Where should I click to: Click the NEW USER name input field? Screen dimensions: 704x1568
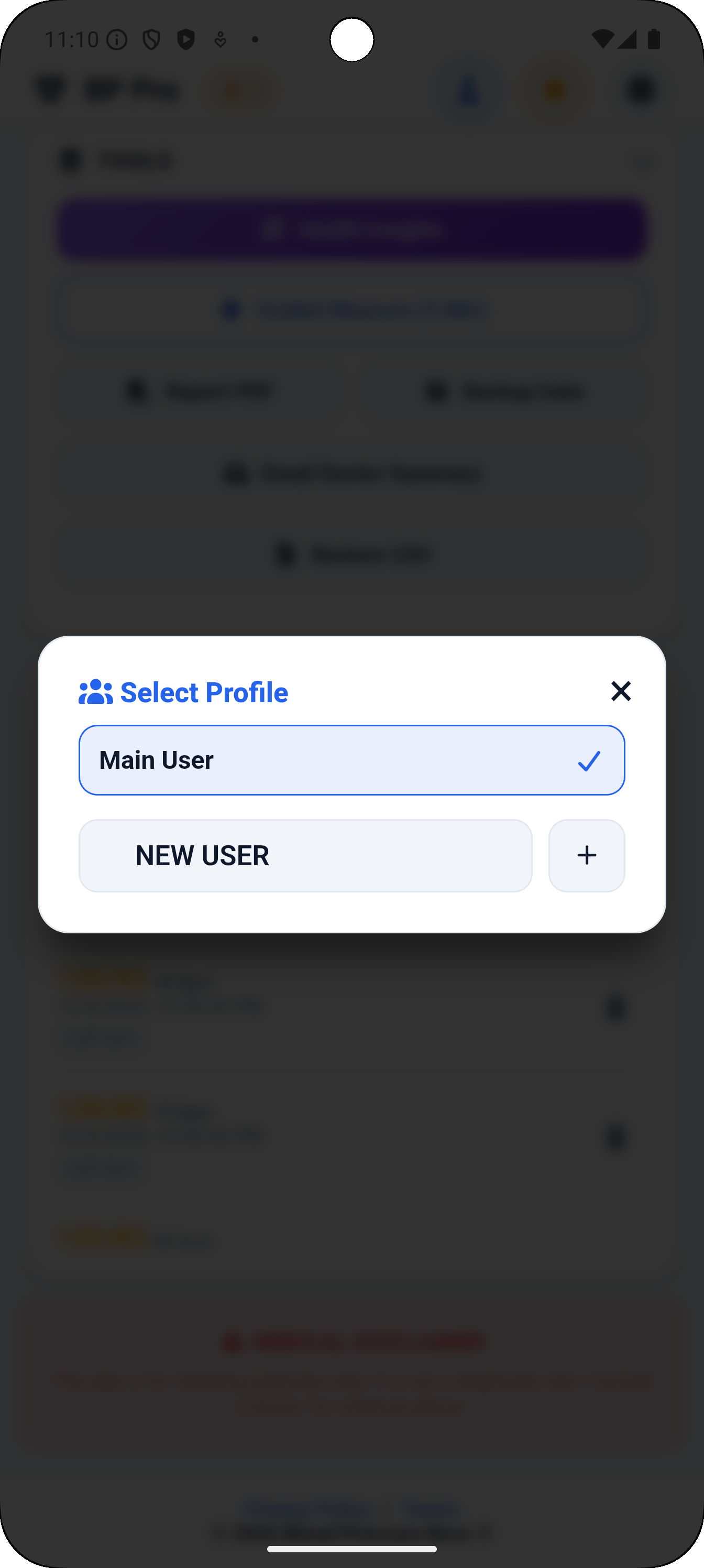pos(305,855)
